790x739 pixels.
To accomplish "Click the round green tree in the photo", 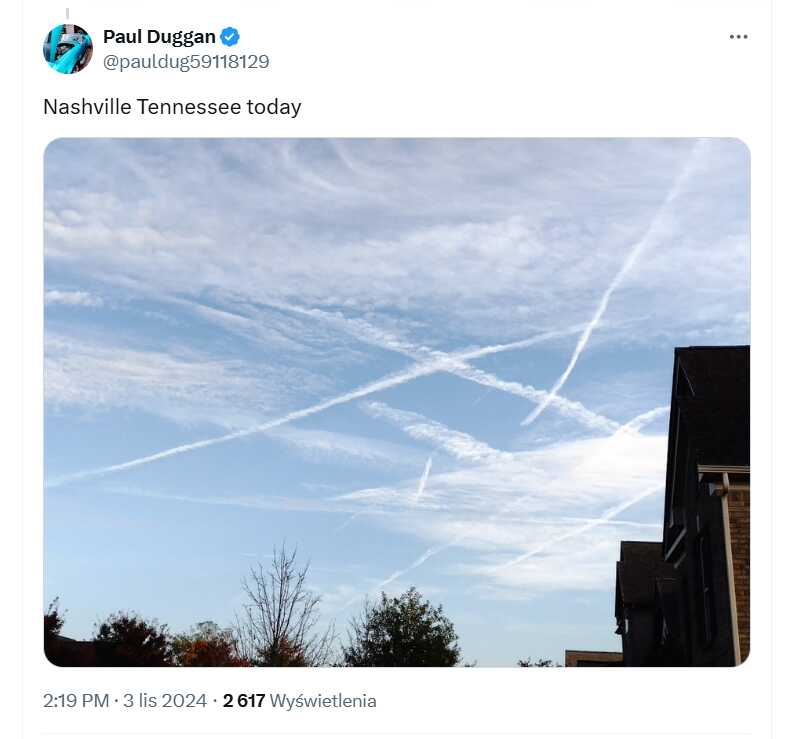I will pos(403,630).
